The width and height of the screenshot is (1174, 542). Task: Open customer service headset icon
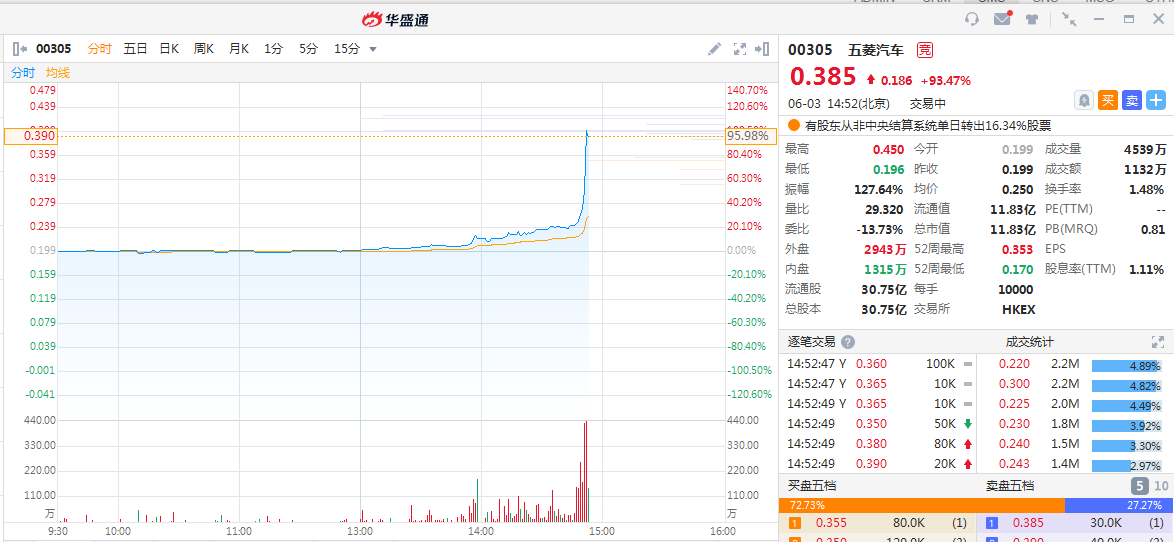973,19
